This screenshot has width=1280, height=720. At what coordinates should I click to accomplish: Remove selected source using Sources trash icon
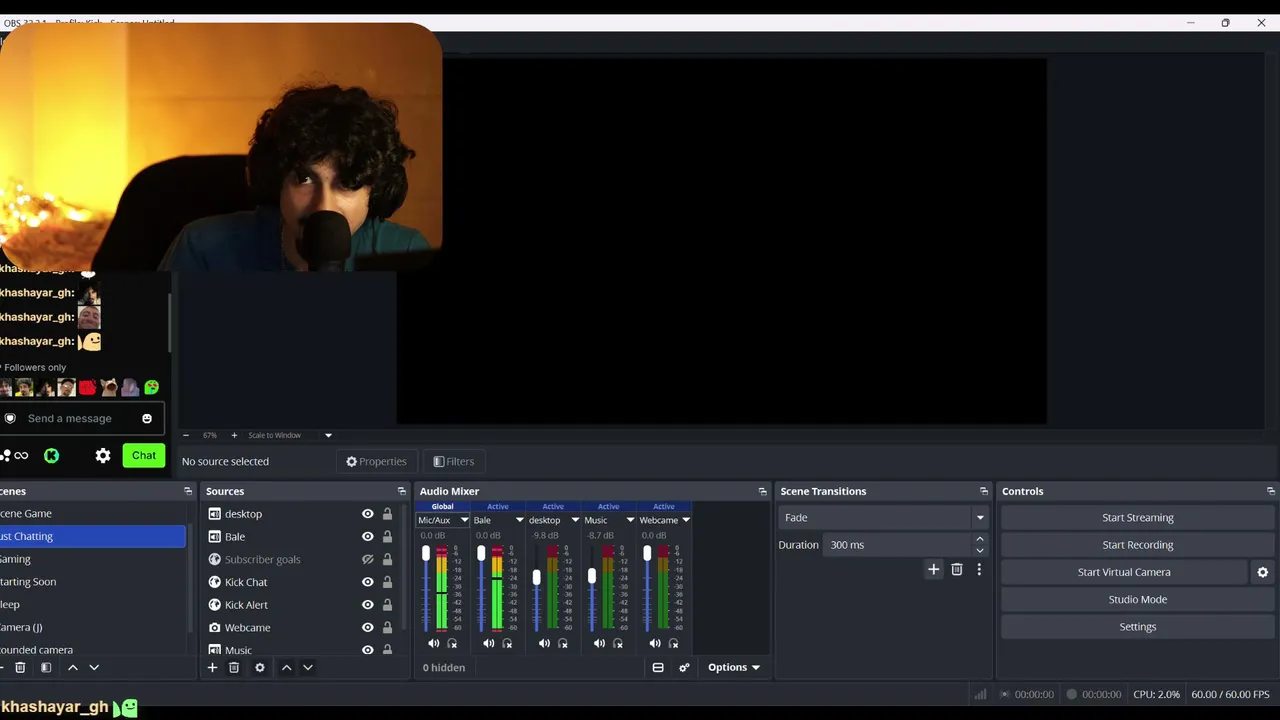point(234,667)
